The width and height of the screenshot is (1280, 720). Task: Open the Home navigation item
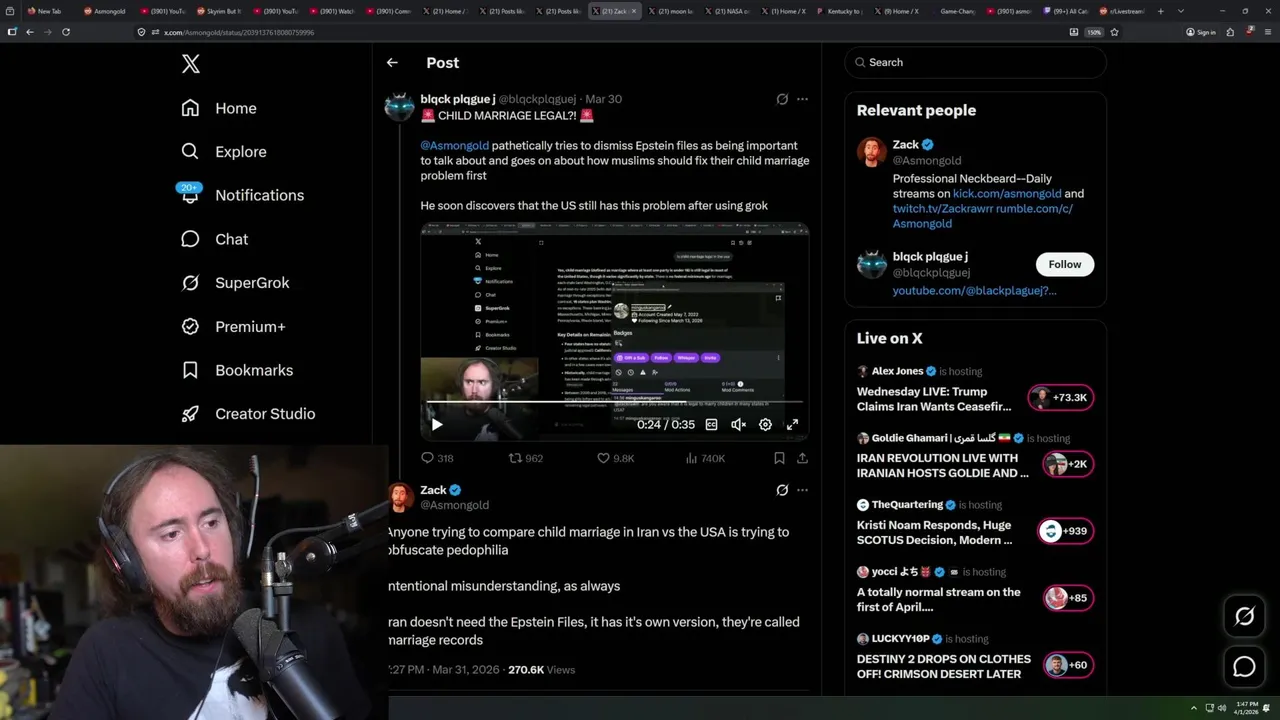[x=219, y=108]
